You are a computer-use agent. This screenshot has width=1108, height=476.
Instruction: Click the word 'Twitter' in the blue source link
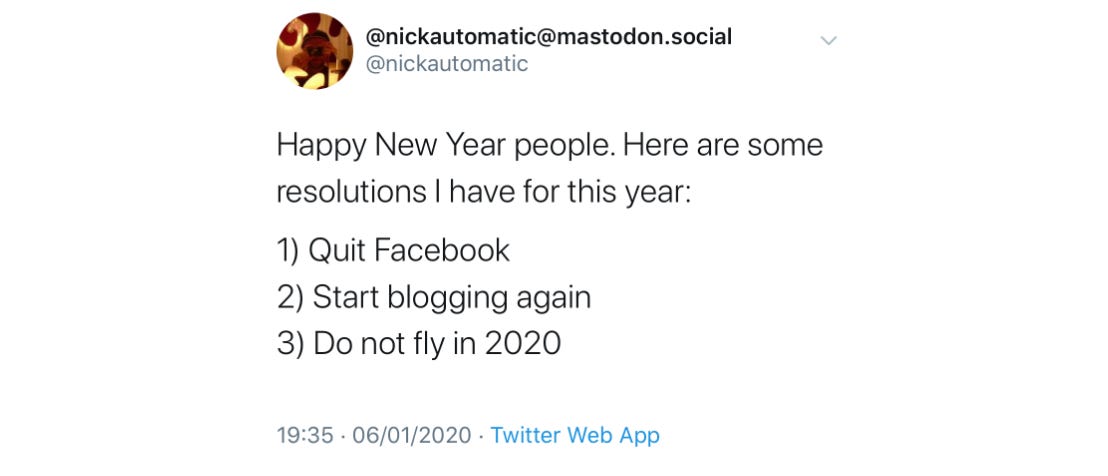525,435
